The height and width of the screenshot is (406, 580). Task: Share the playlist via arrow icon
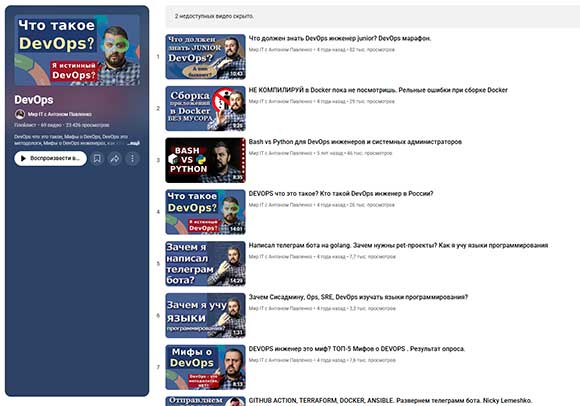pos(115,159)
